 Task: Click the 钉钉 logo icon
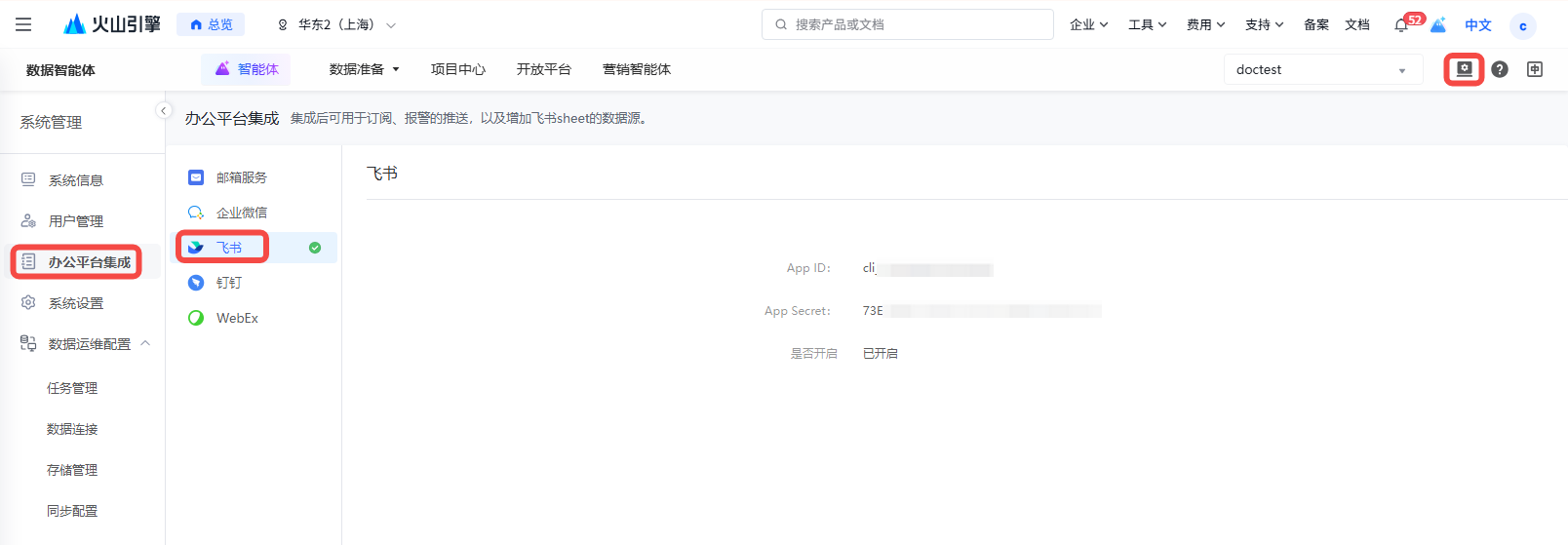[196, 283]
